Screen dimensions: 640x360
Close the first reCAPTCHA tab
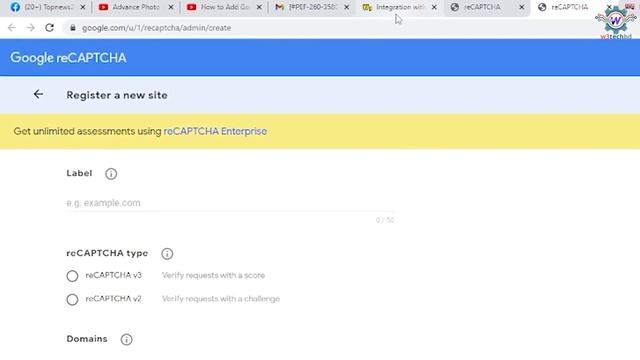coord(522,7)
